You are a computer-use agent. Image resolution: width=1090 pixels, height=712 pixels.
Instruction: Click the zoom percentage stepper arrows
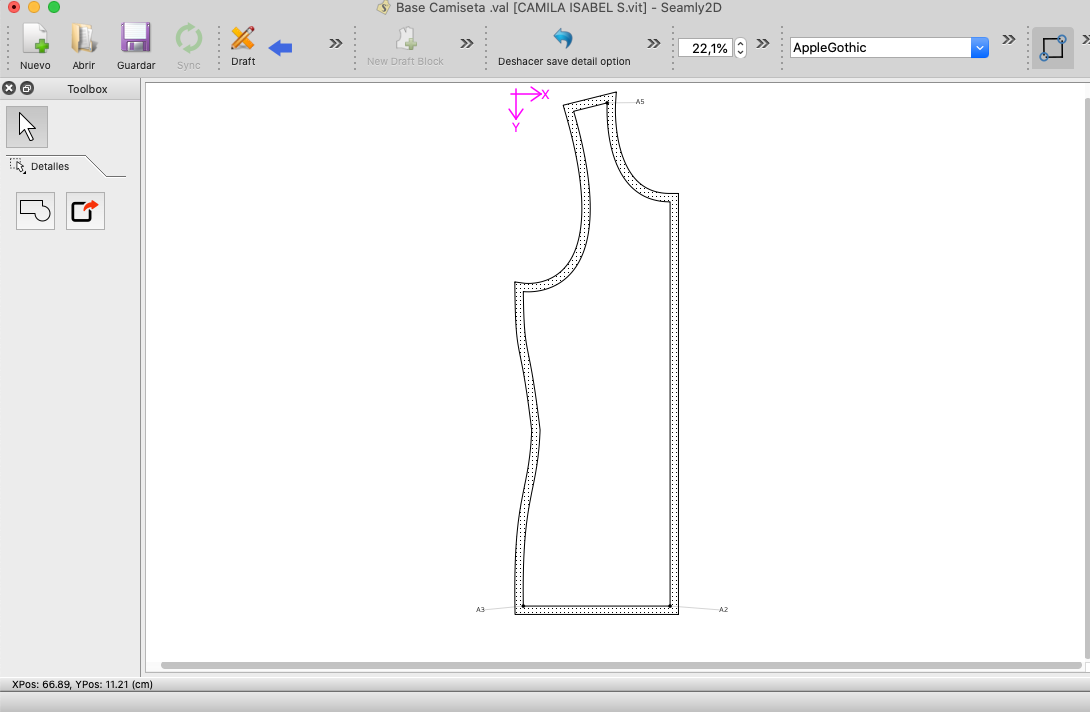740,47
